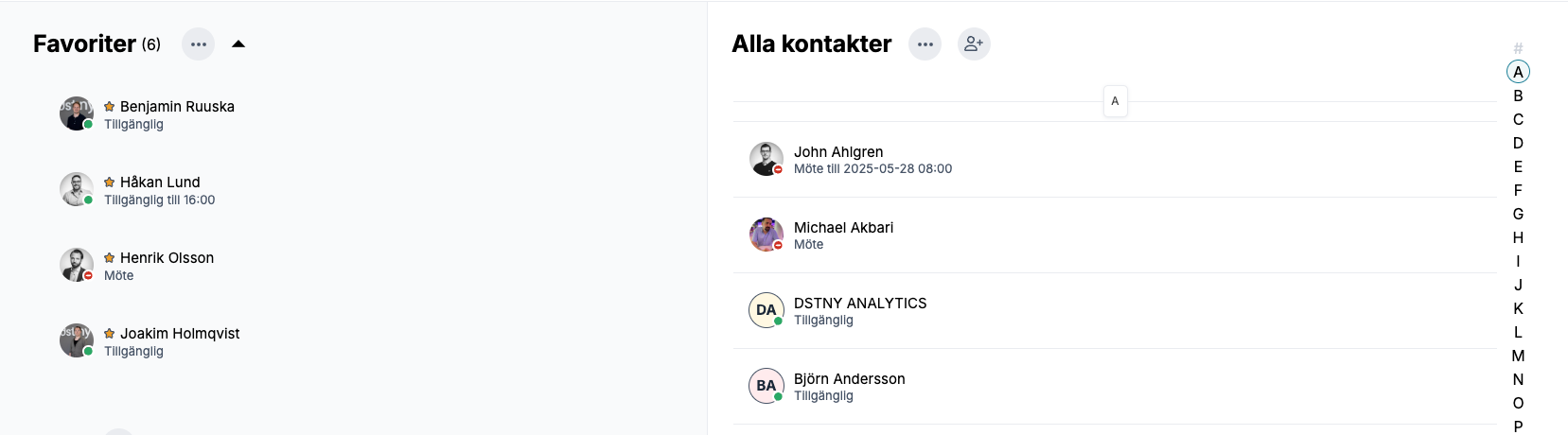Screen dimensions: 1568x435
Task: Click Michael Akbari's avatar photo
Action: tap(766, 235)
